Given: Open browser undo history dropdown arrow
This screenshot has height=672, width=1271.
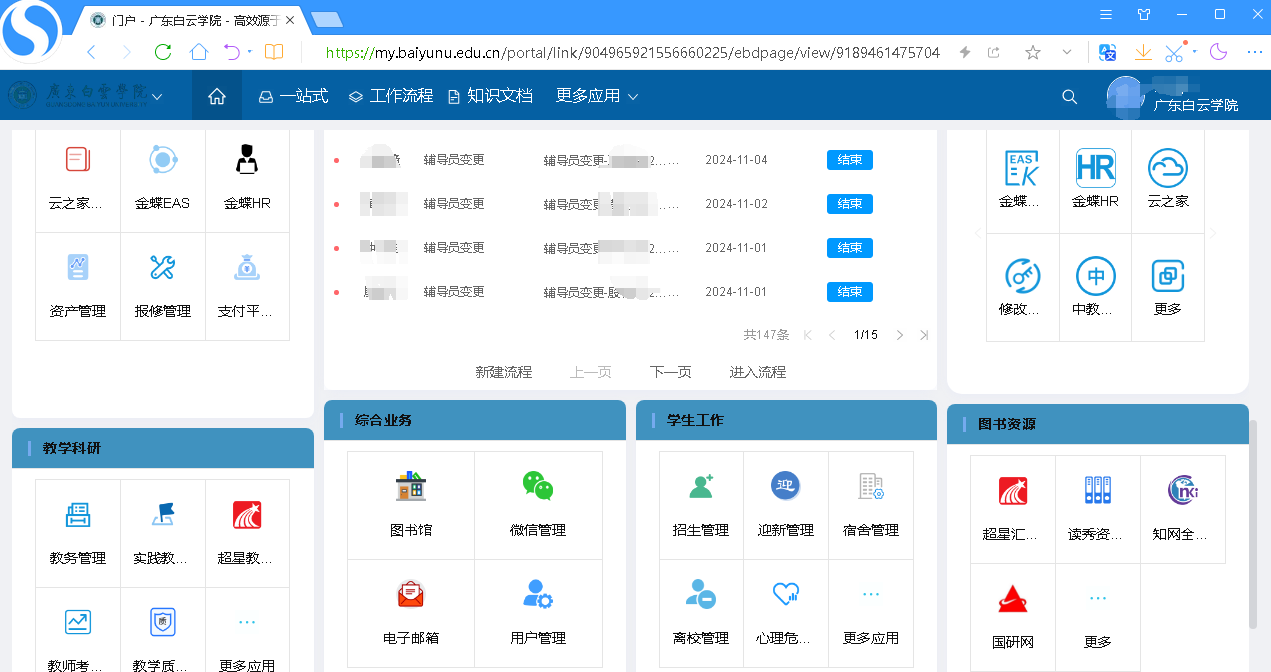Looking at the screenshot, I should point(250,52).
